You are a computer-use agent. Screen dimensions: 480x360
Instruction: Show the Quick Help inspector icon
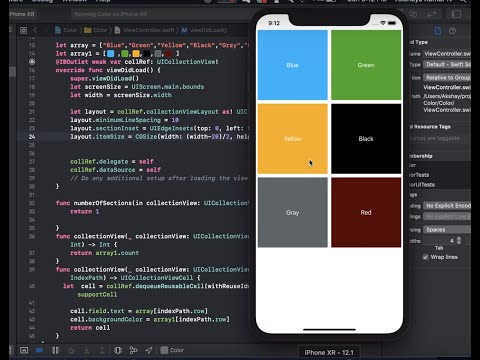[452, 31]
